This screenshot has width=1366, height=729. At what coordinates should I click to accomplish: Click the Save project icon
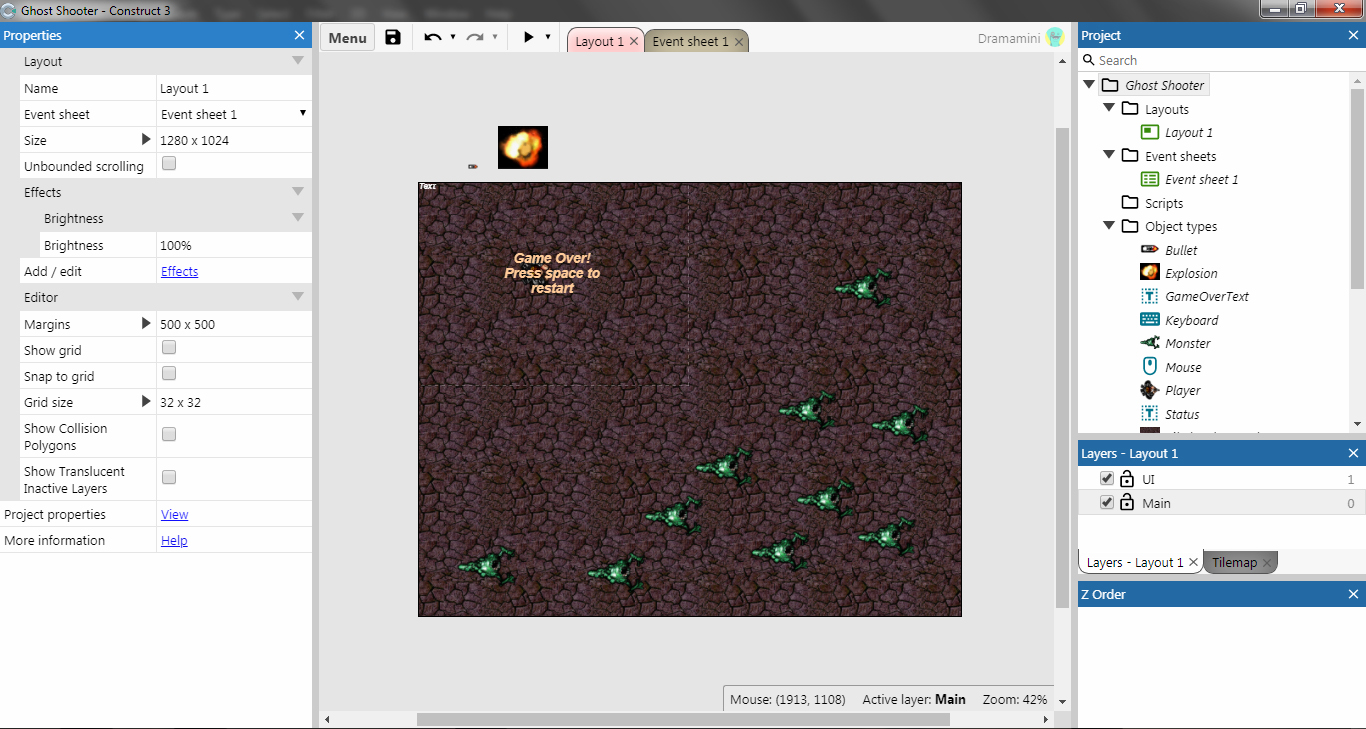tap(393, 38)
